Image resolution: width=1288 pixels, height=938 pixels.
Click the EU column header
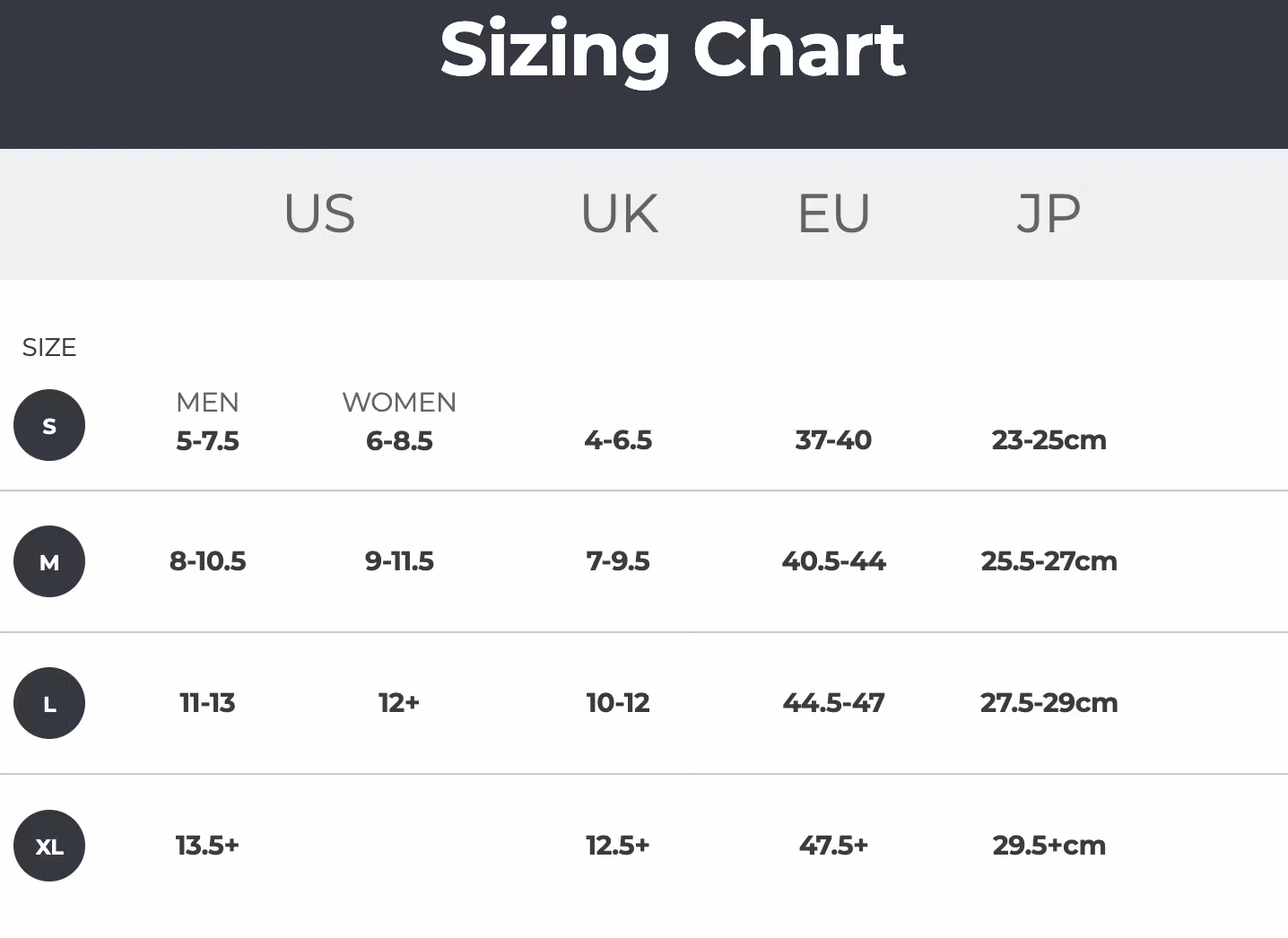tap(833, 213)
